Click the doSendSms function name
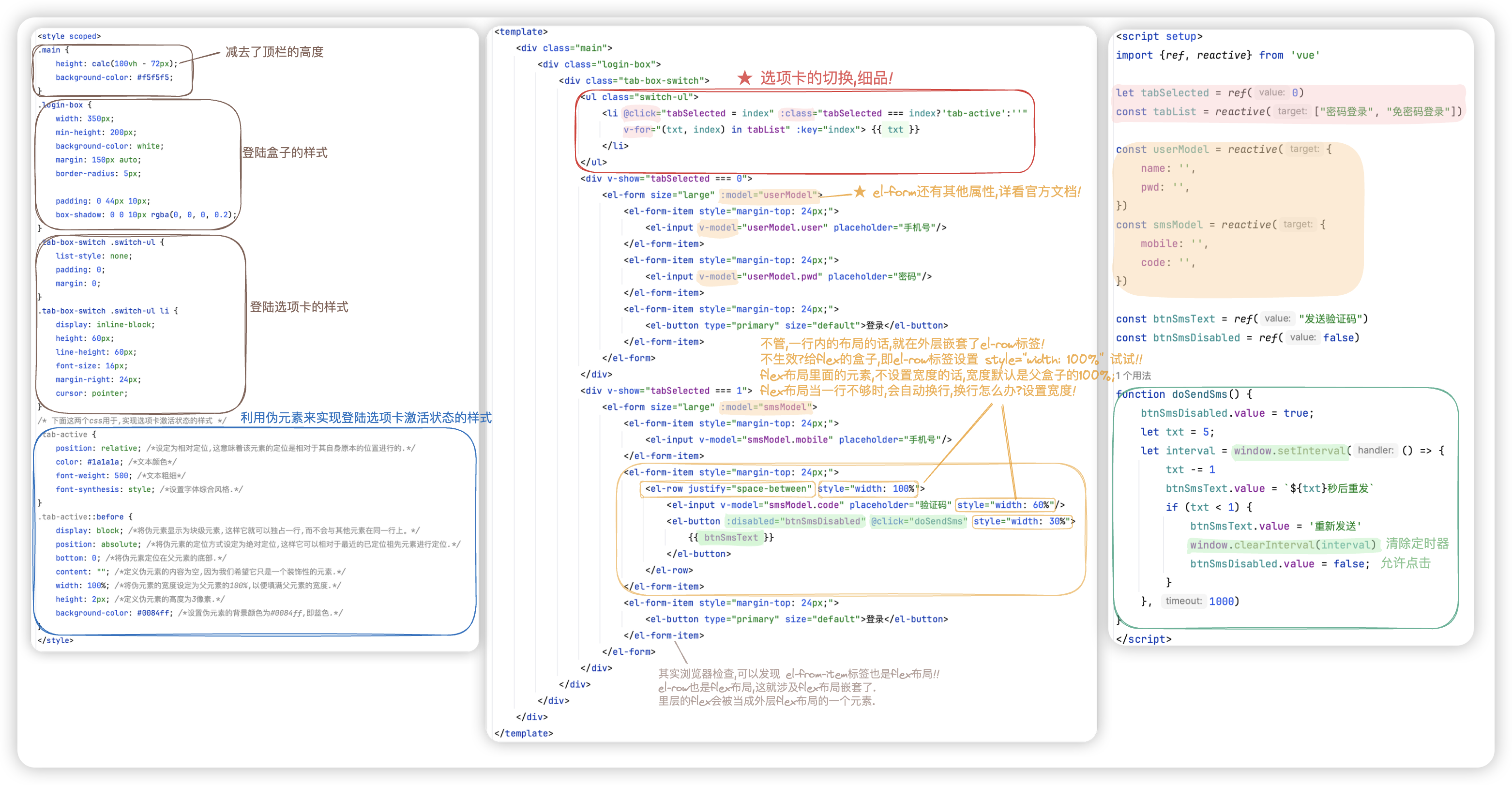Image resolution: width=1512 pixels, height=785 pixels. click(1200, 394)
